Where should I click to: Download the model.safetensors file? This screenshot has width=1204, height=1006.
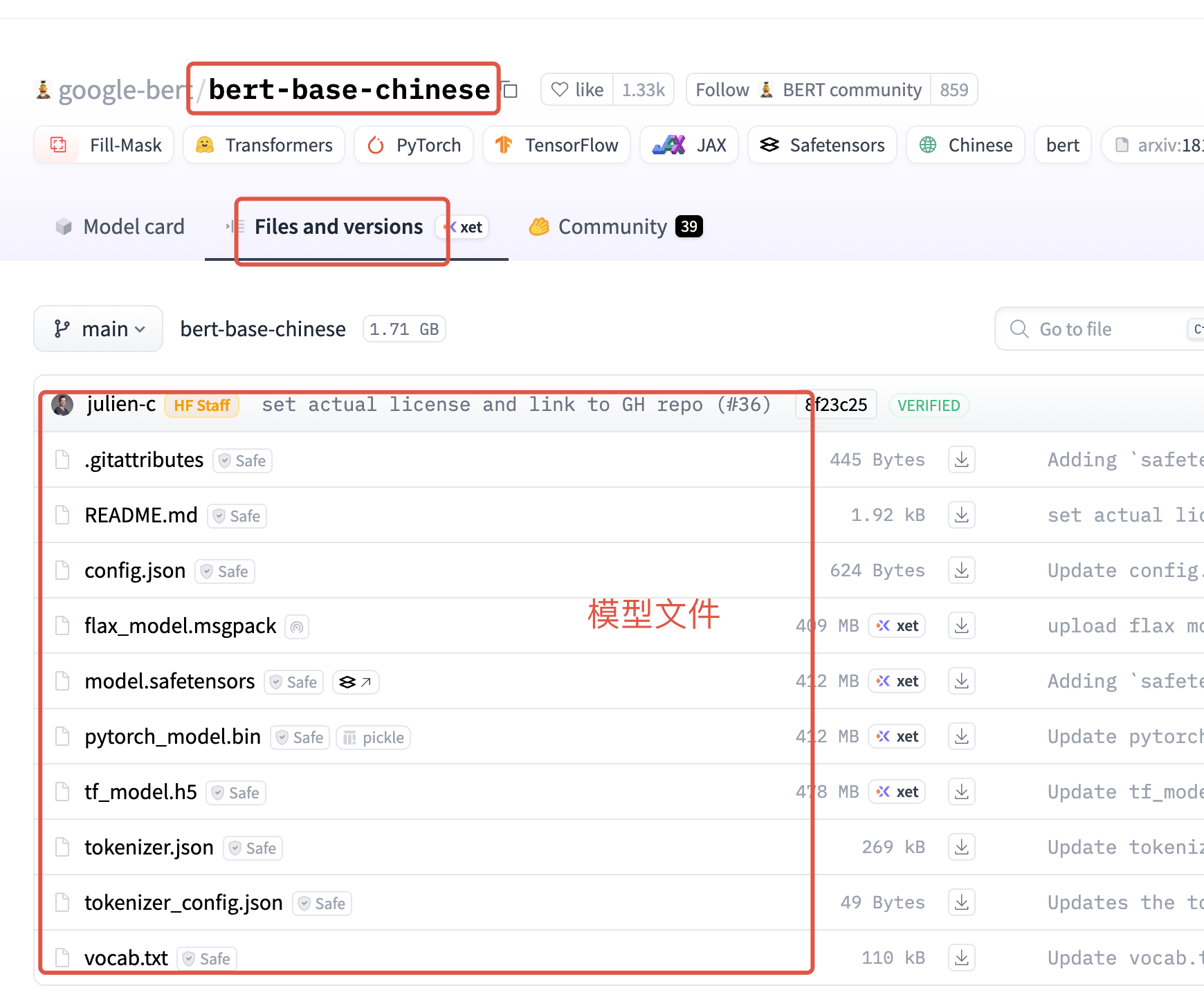[962, 682]
